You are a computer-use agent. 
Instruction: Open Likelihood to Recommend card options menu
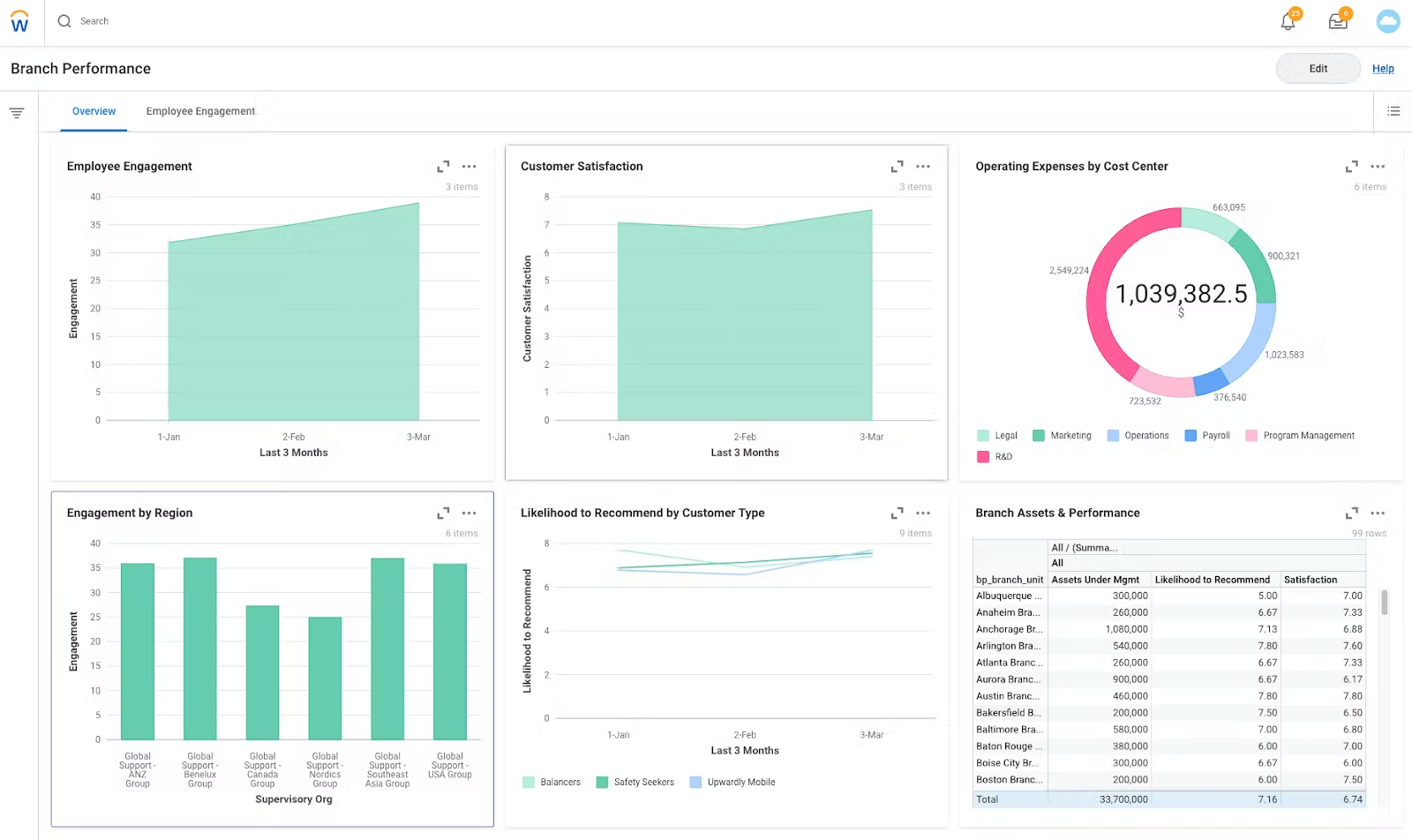click(x=923, y=514)
